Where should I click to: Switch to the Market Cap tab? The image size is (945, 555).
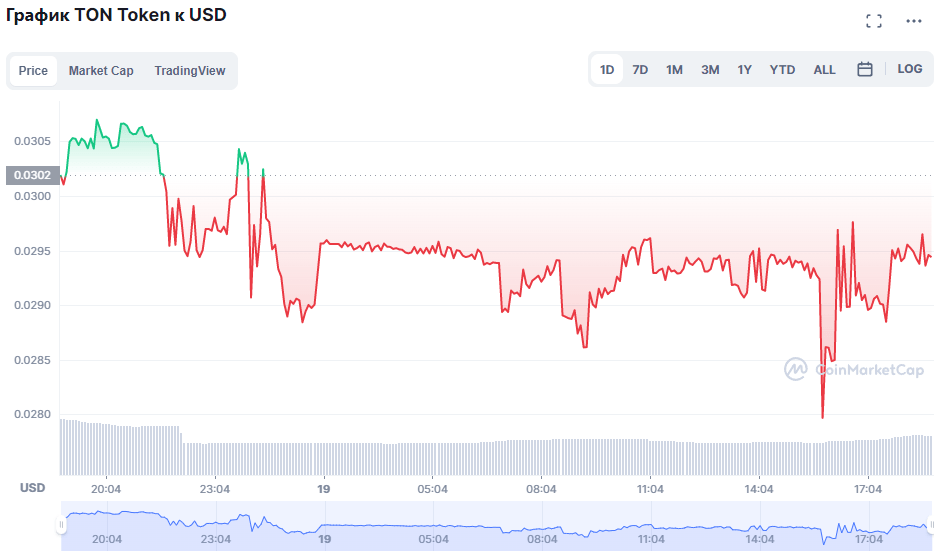(x=101, y=71)
